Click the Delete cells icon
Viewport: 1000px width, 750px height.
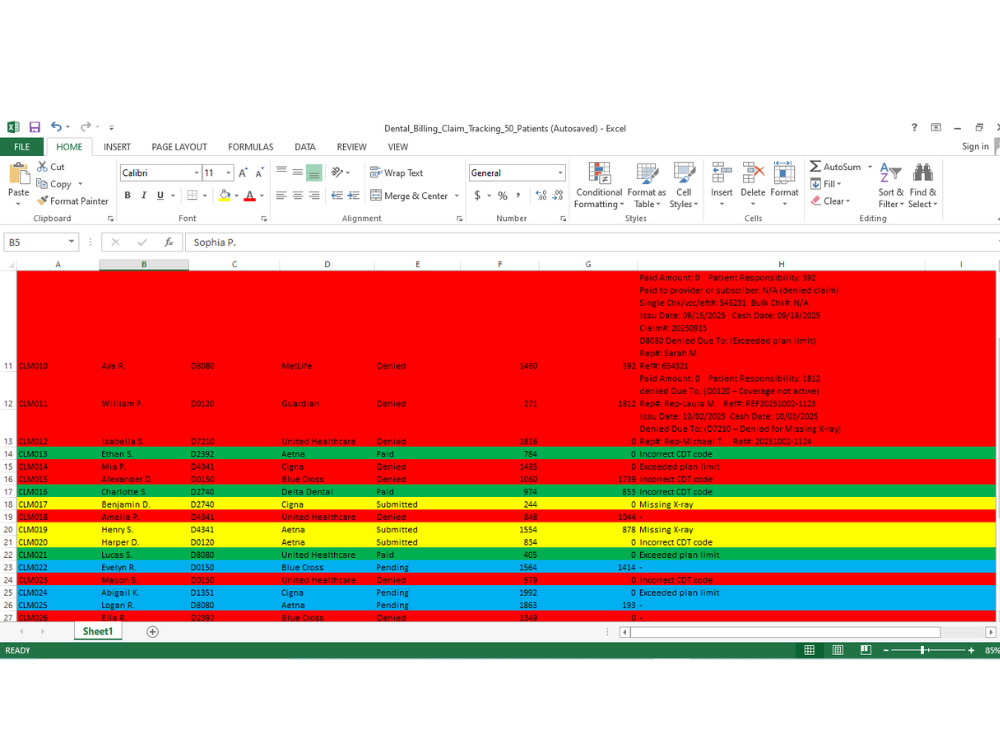753,173
